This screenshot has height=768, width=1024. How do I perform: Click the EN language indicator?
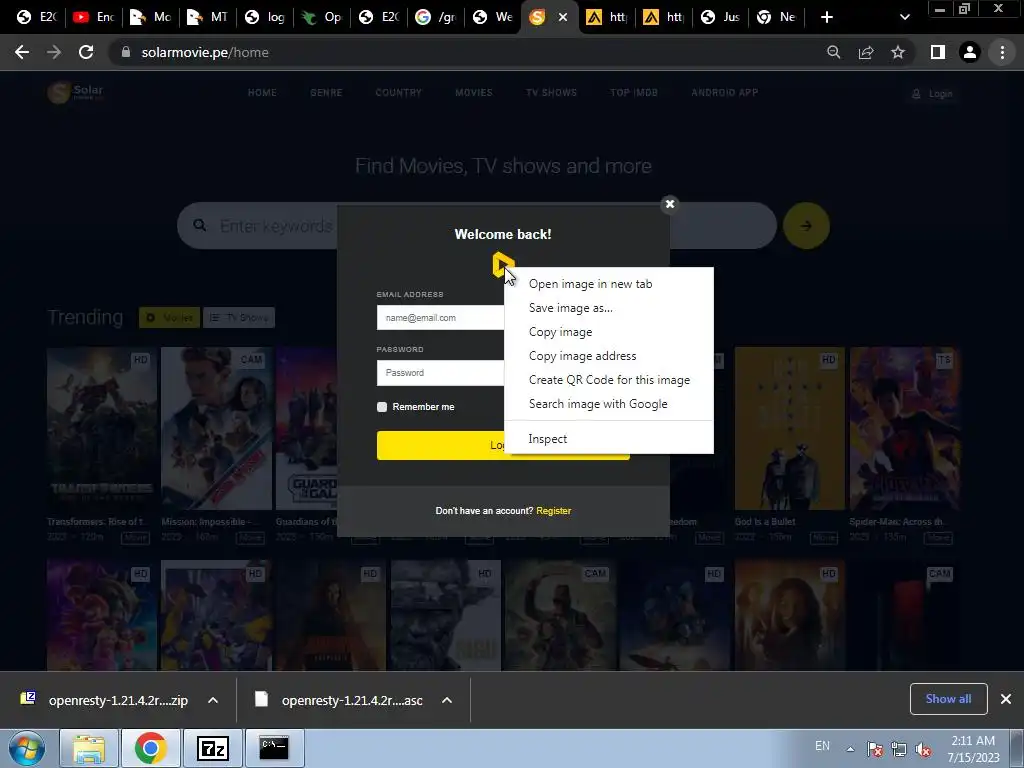click(x=822, y=746)
